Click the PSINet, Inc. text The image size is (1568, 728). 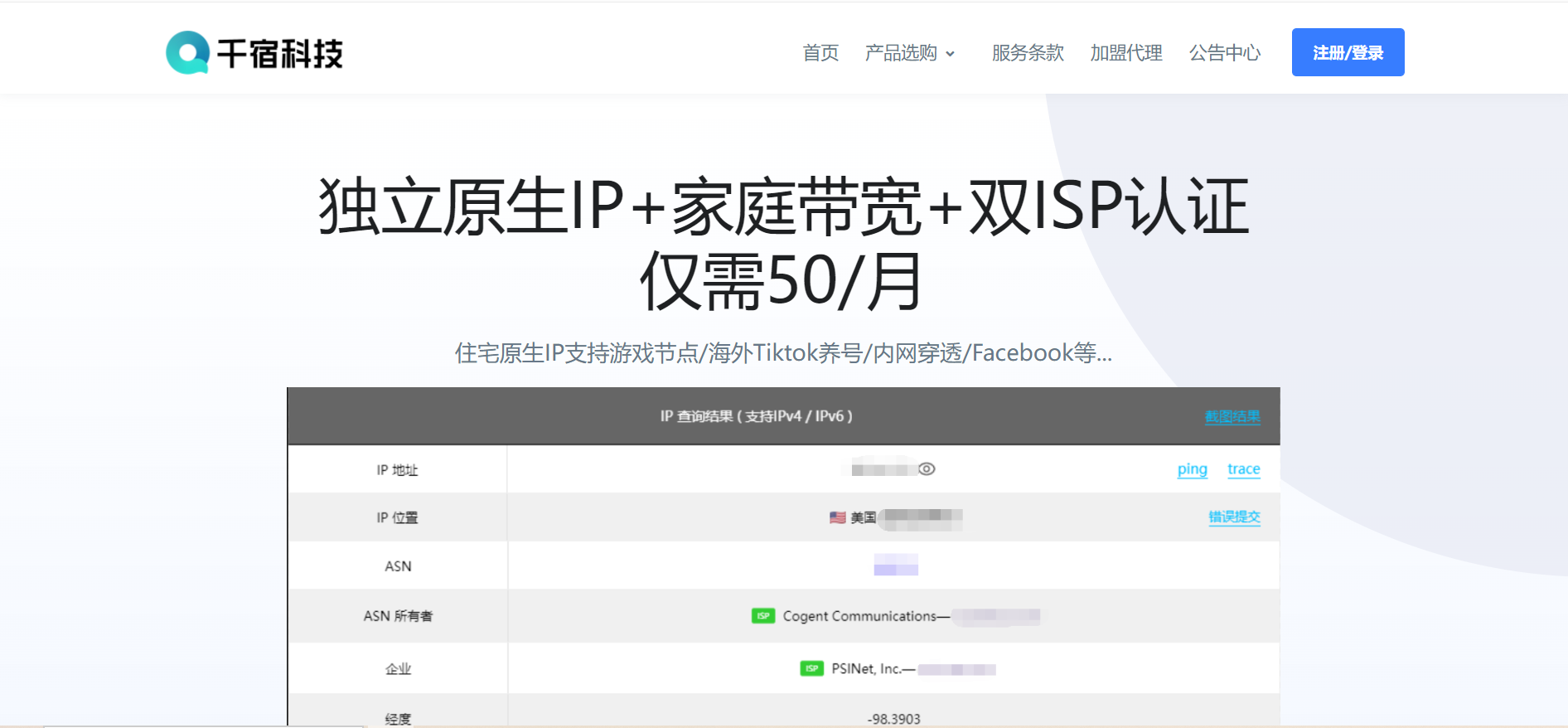click(866, 668)
